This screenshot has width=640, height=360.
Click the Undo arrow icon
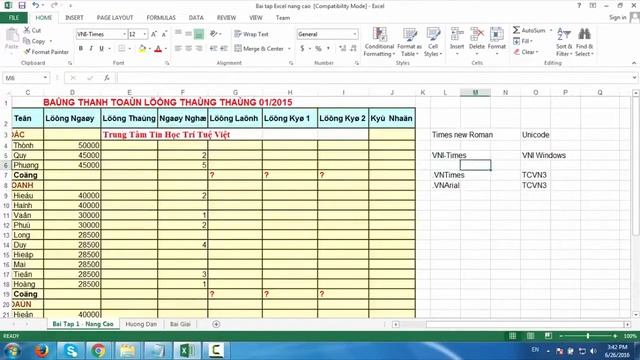click(36, 5)
